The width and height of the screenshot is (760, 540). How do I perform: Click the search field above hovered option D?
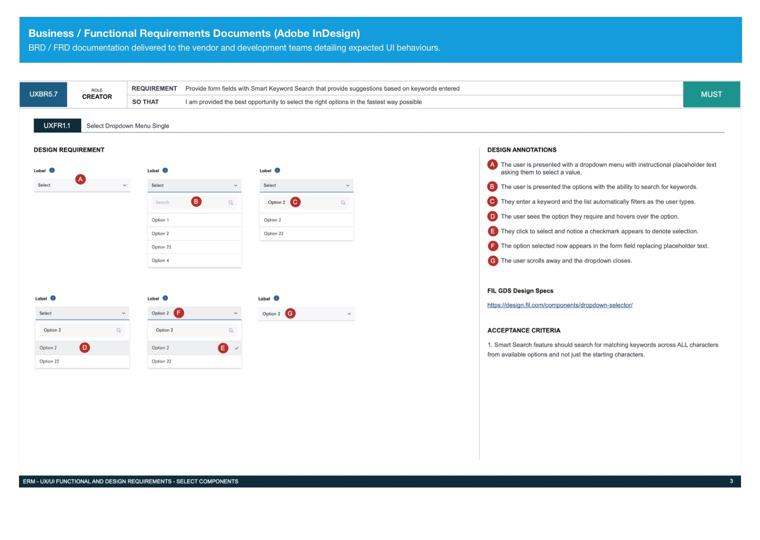tap(82, 330)
